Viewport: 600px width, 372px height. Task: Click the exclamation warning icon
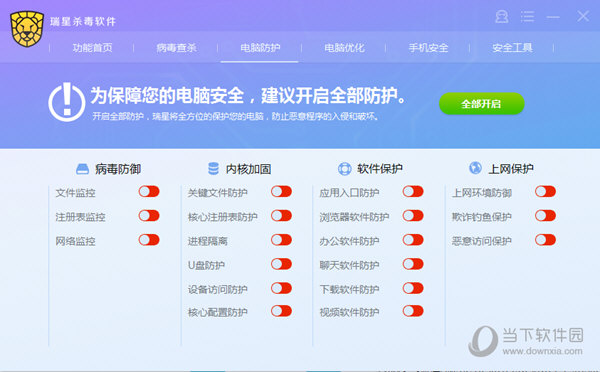click(x=67, y=102)
